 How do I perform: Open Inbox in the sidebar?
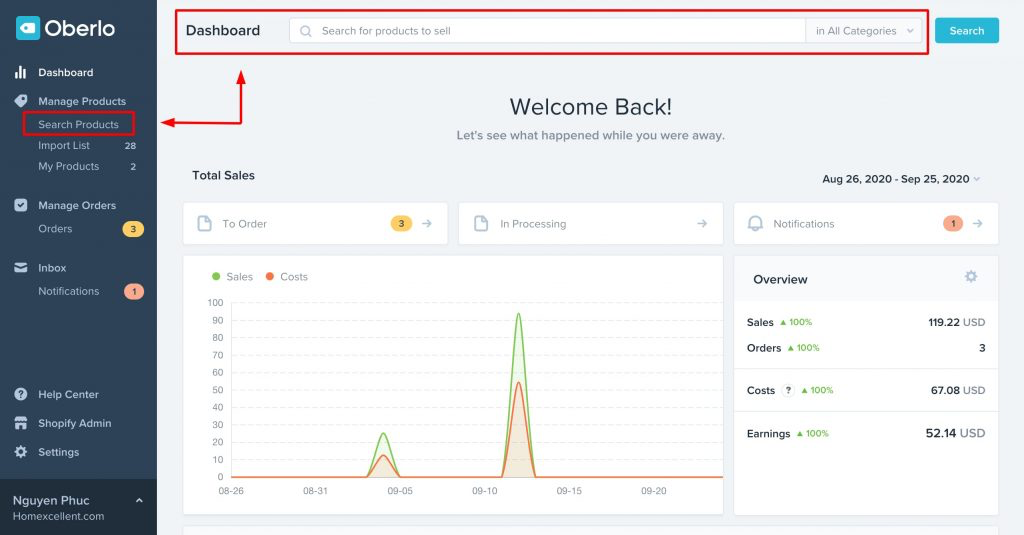[x=52, y=268]
